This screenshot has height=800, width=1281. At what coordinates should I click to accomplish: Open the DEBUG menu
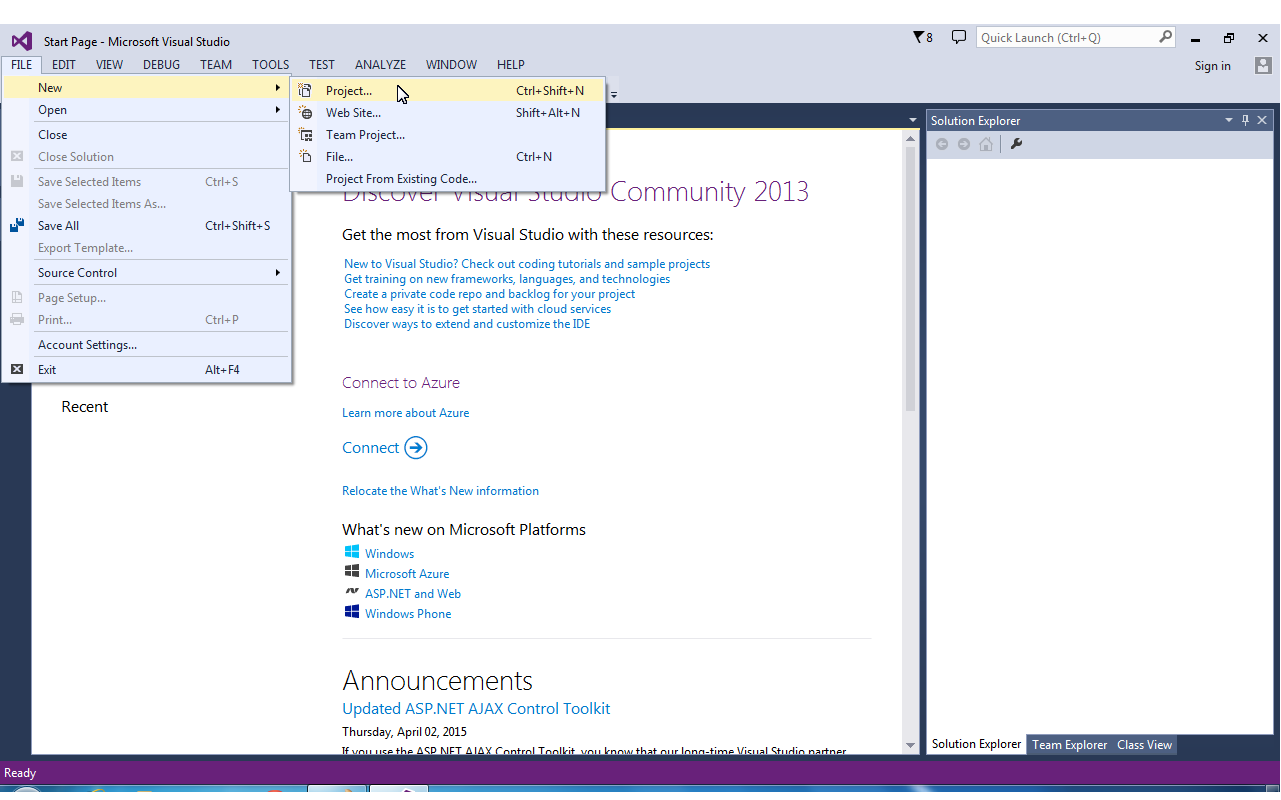pyautogui.click(x=162, y=65)
